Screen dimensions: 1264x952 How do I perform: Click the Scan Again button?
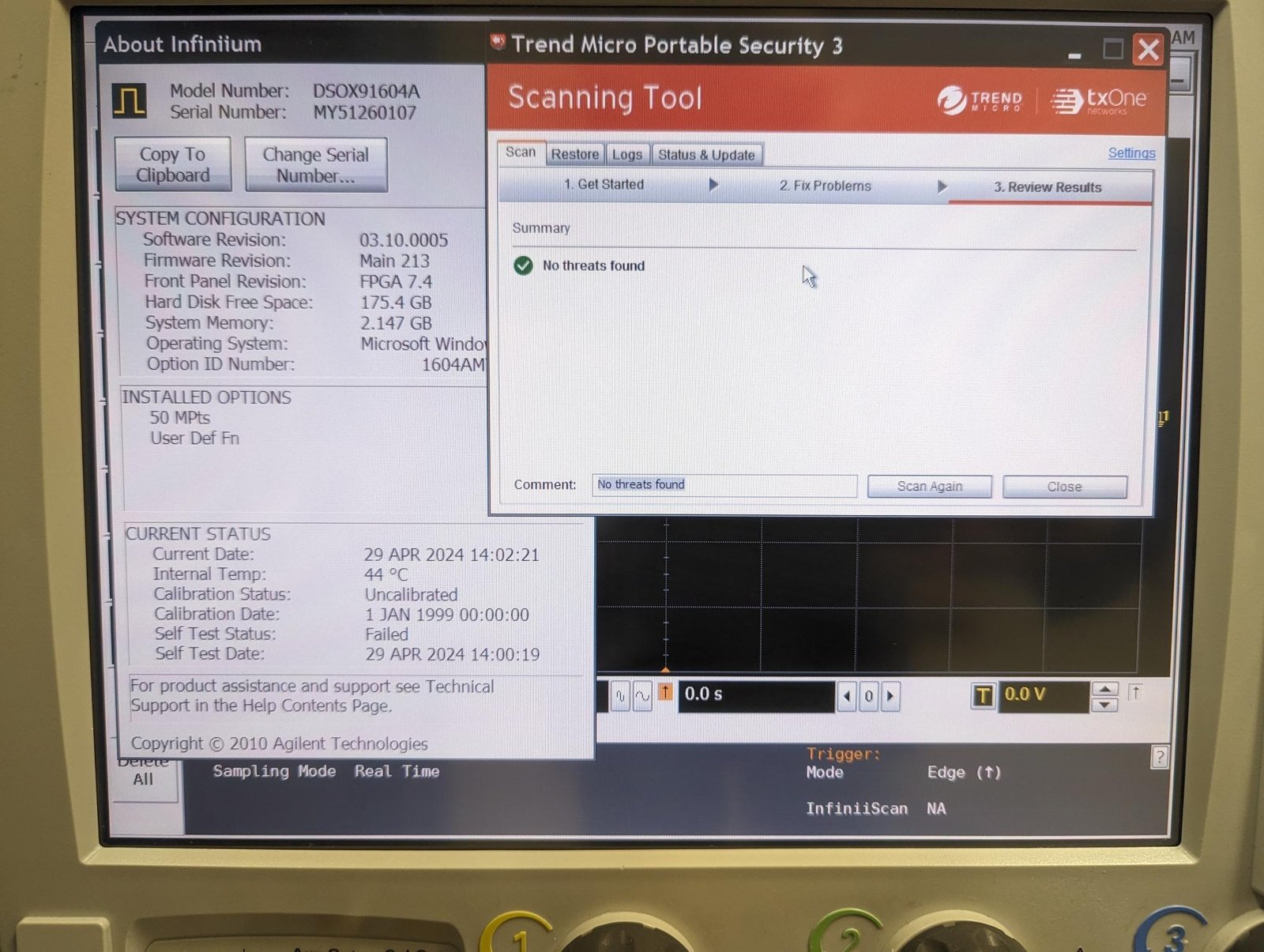point(930,487)
